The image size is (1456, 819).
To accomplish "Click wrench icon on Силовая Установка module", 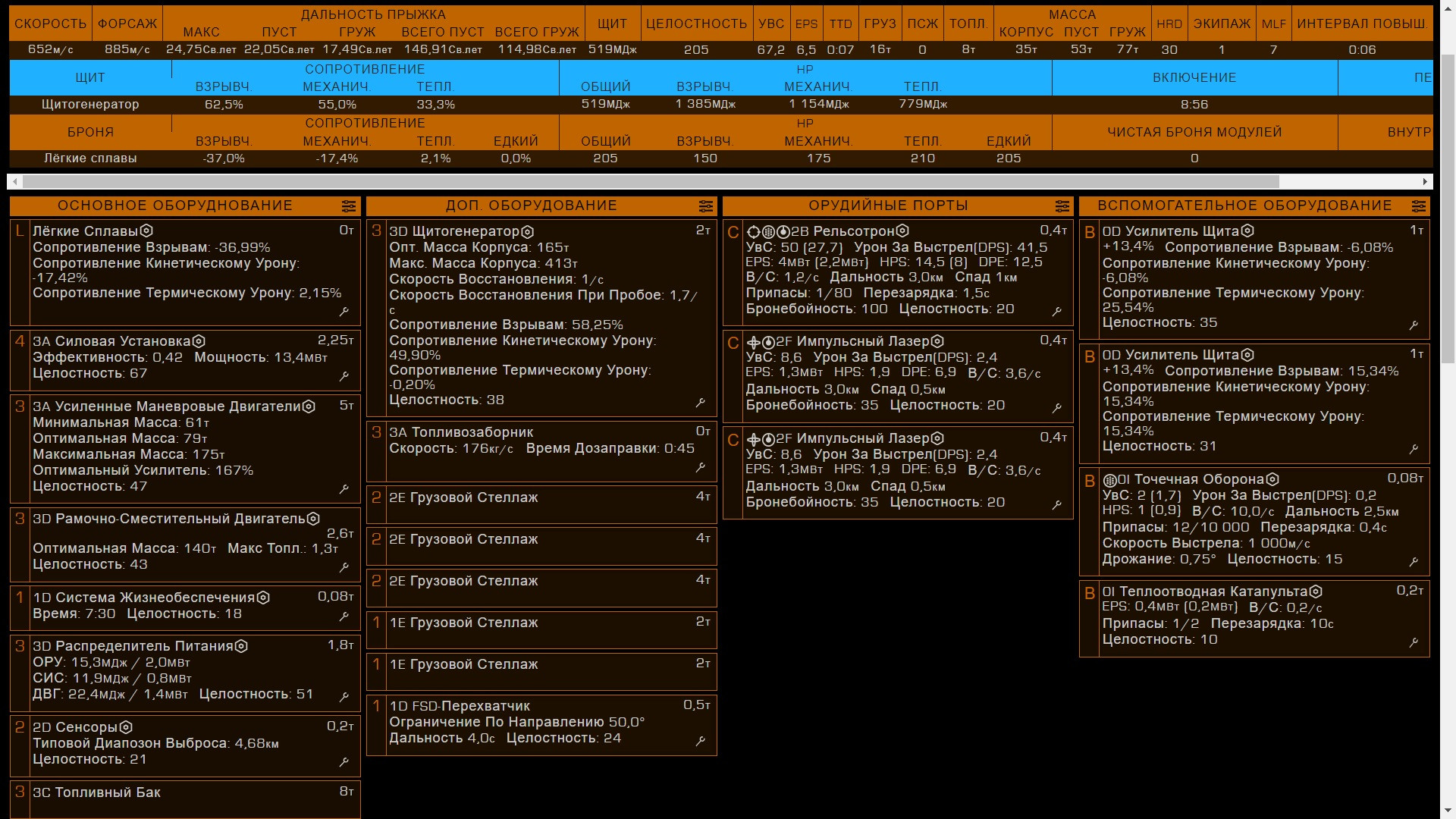I will [x=344, y=376].
